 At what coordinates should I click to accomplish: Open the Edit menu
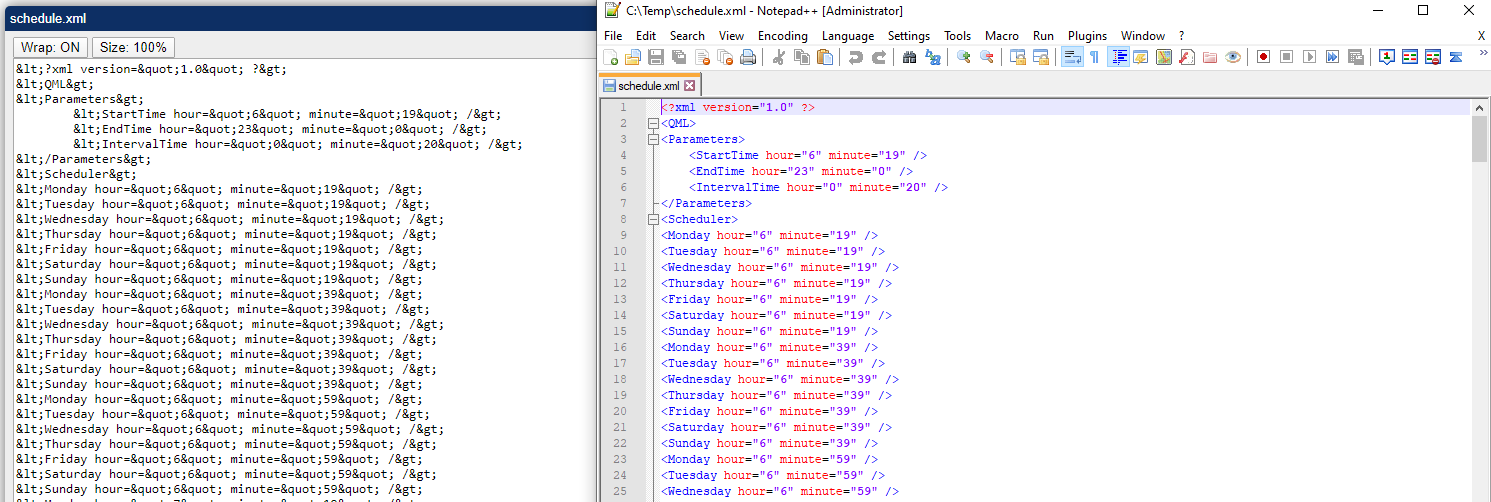[646, 35]
